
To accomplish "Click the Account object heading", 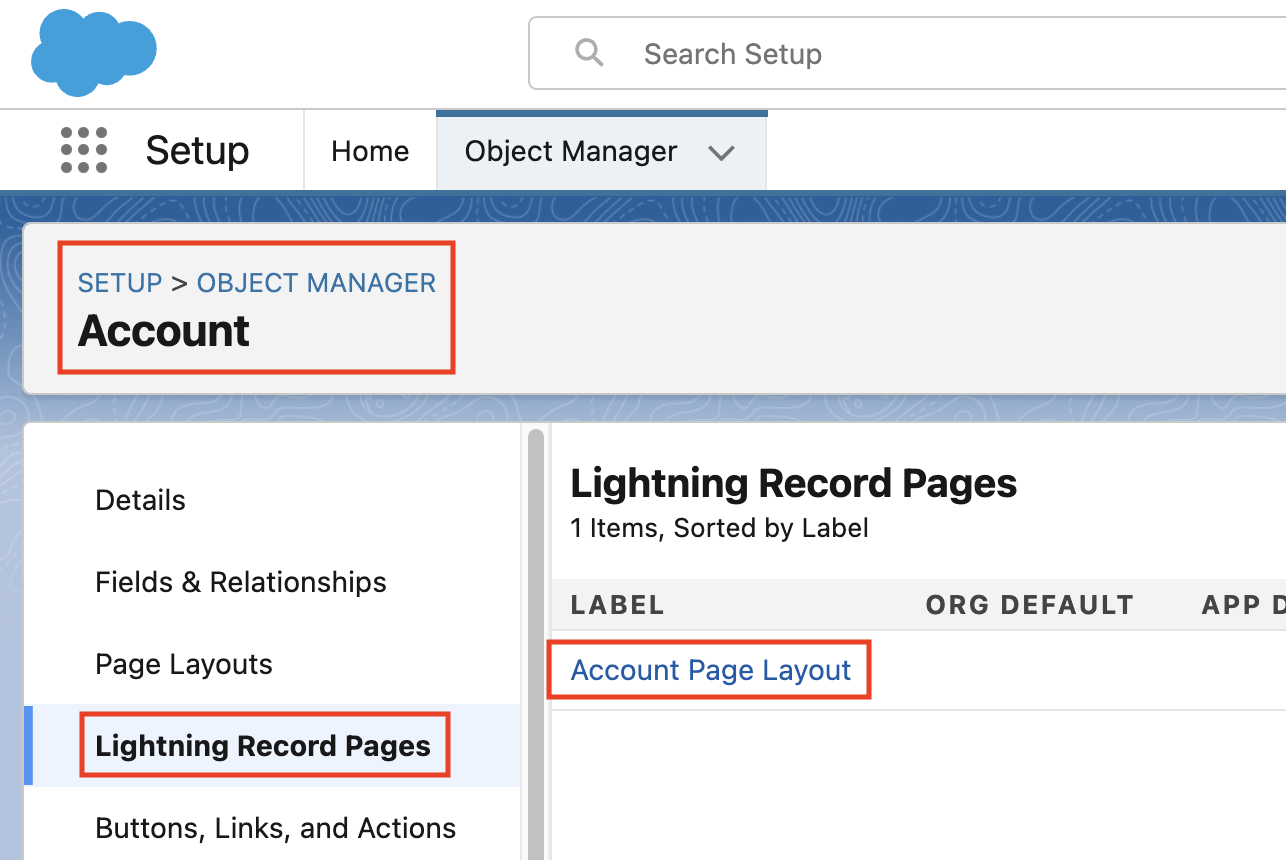I will coord(164,331).
